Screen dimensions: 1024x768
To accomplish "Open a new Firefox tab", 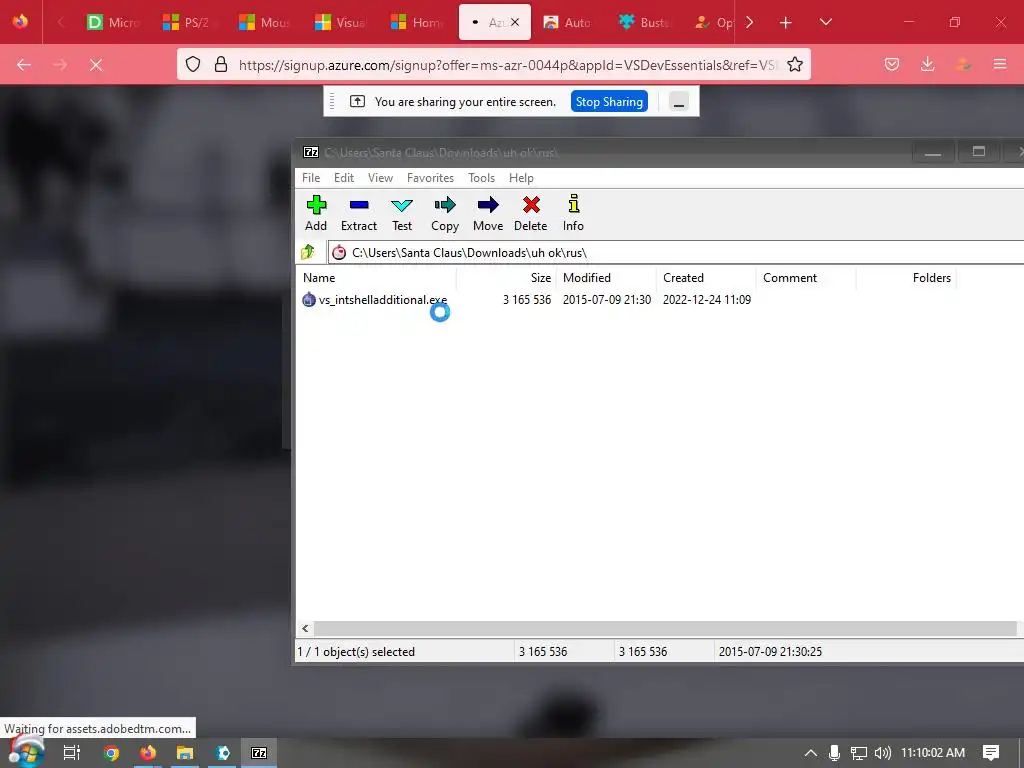I will click(x=786, y=23).
